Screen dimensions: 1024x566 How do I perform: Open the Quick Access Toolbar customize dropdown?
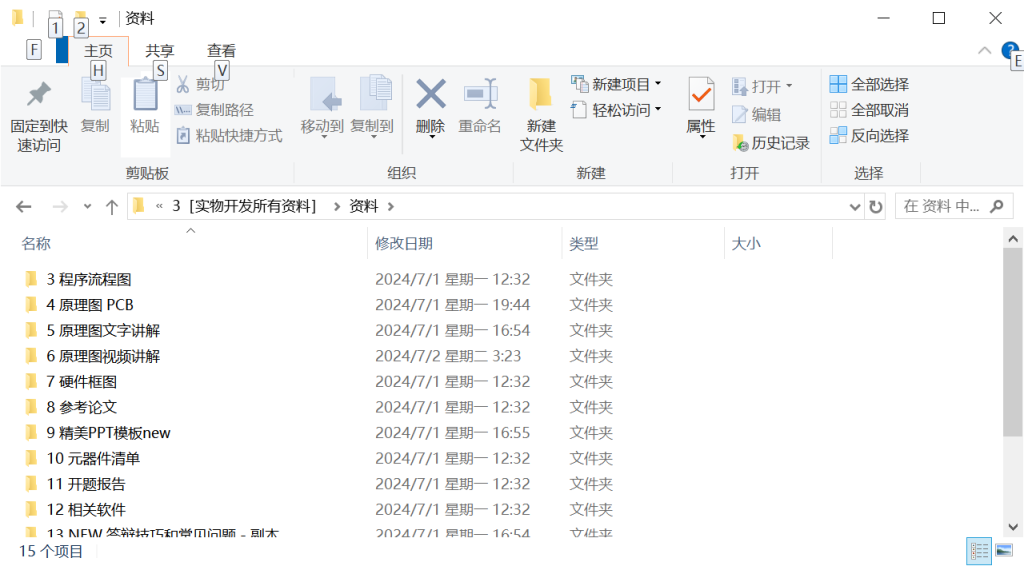point(103,21)
